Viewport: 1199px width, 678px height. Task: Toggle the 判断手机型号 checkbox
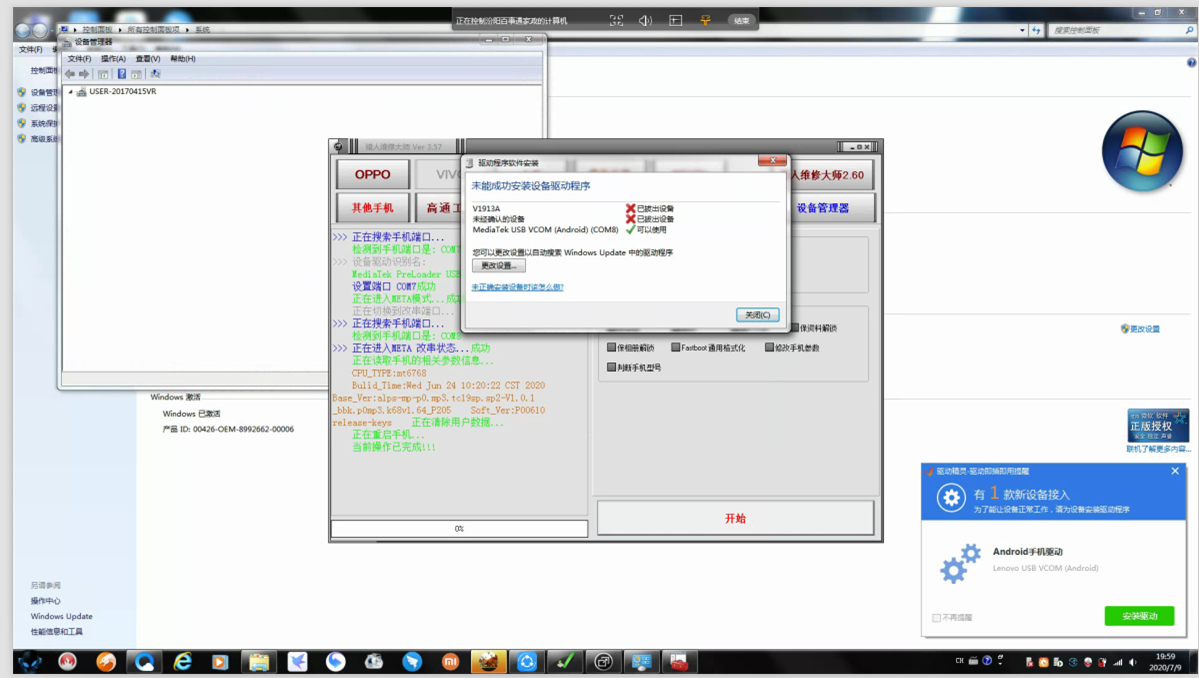(x=611, y=368)
